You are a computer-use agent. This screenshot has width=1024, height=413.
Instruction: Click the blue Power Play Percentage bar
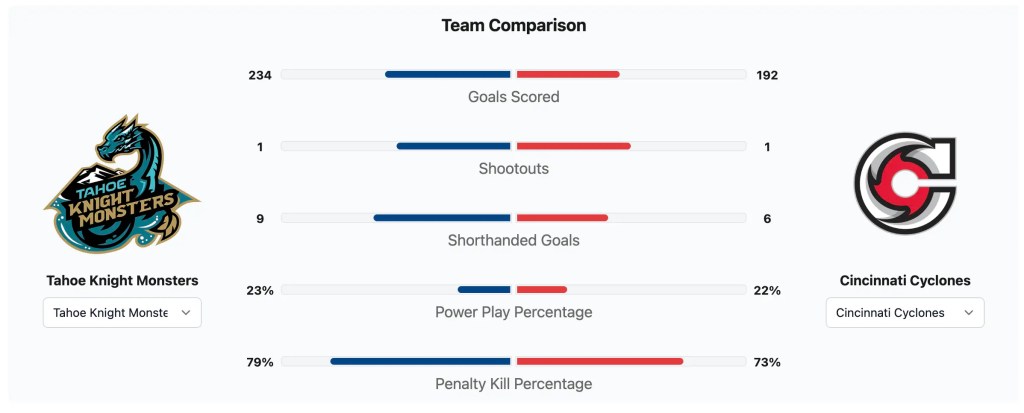484,290
